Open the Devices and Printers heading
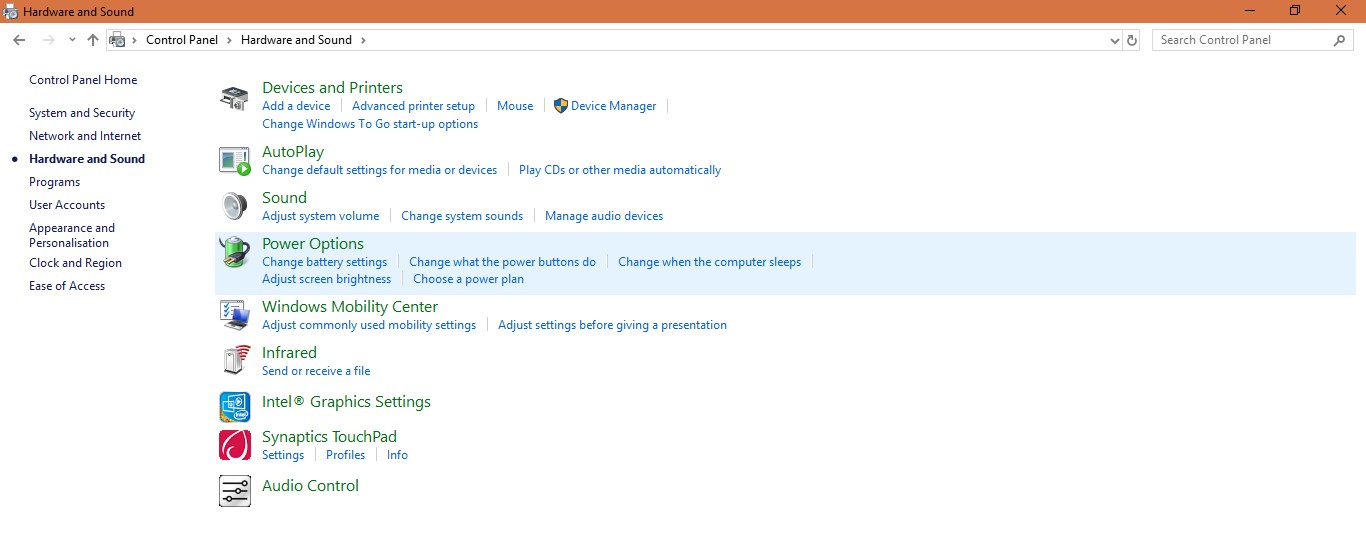 point(332,88)
